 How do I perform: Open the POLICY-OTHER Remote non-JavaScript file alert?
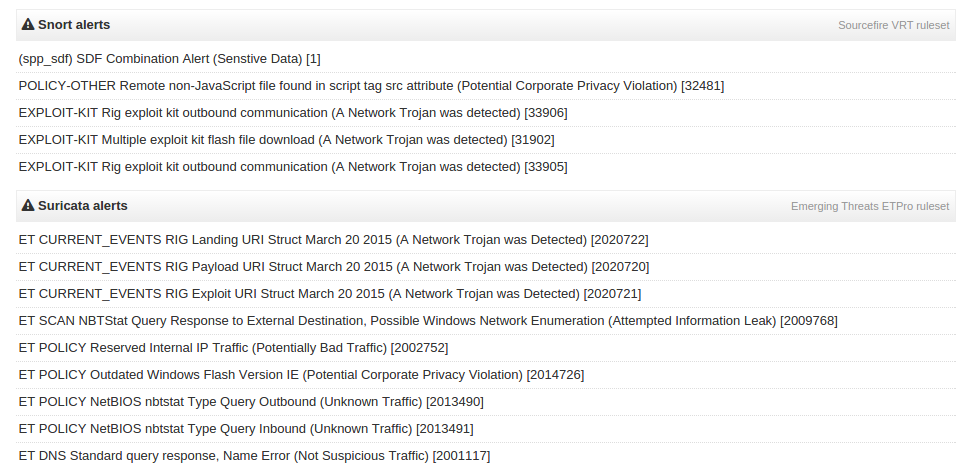[486, 86]
